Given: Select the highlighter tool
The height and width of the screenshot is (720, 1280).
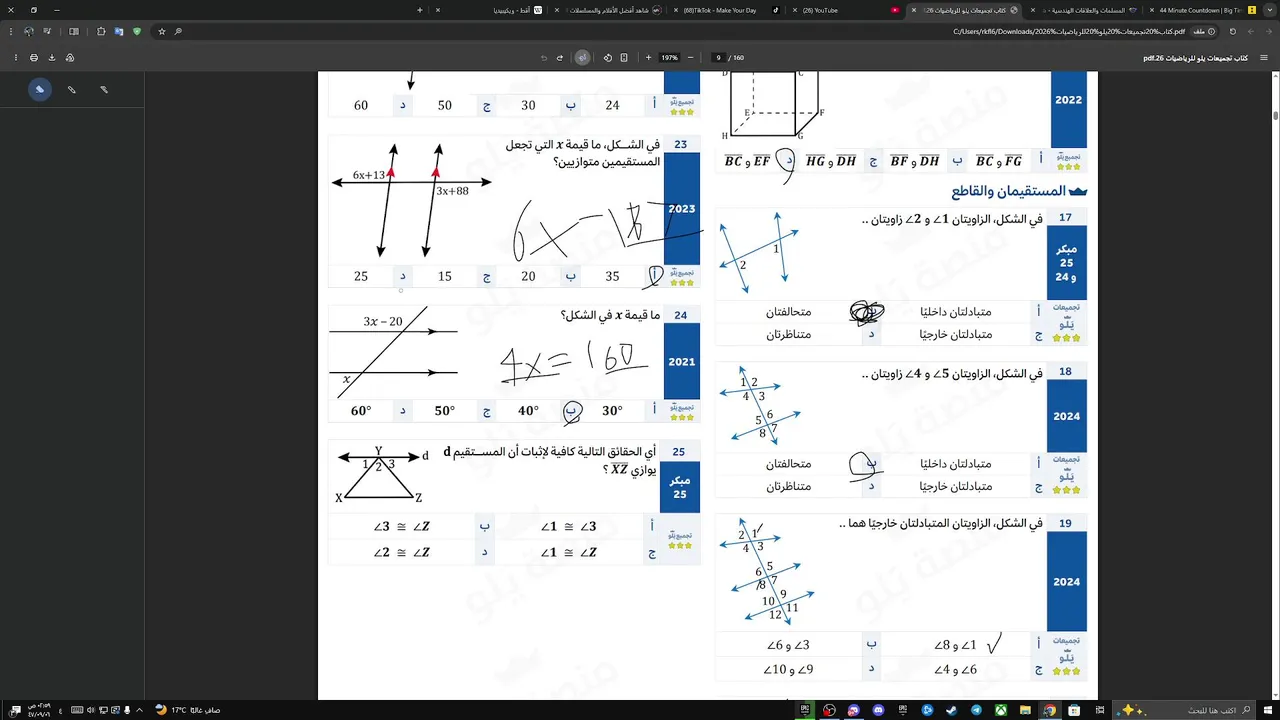Looking at the screenshot, I should 104,89.
